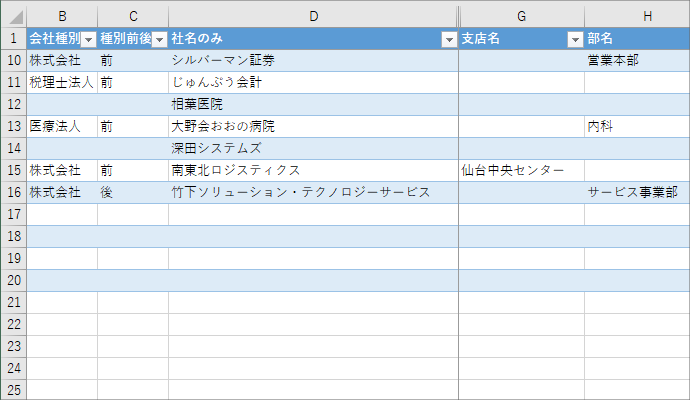
Task: Select 株式会社 cell in row 16
Action: [x=62, y=193]
